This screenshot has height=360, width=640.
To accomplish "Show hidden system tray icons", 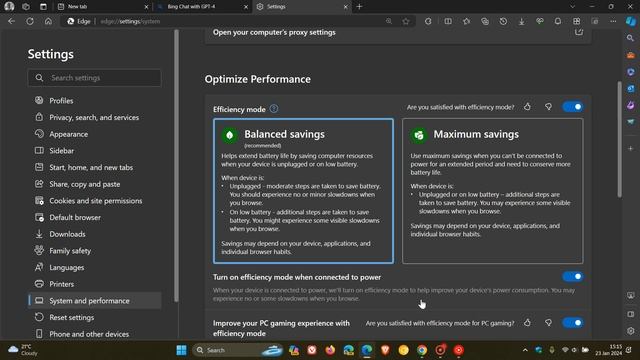I will click(525, 350).
